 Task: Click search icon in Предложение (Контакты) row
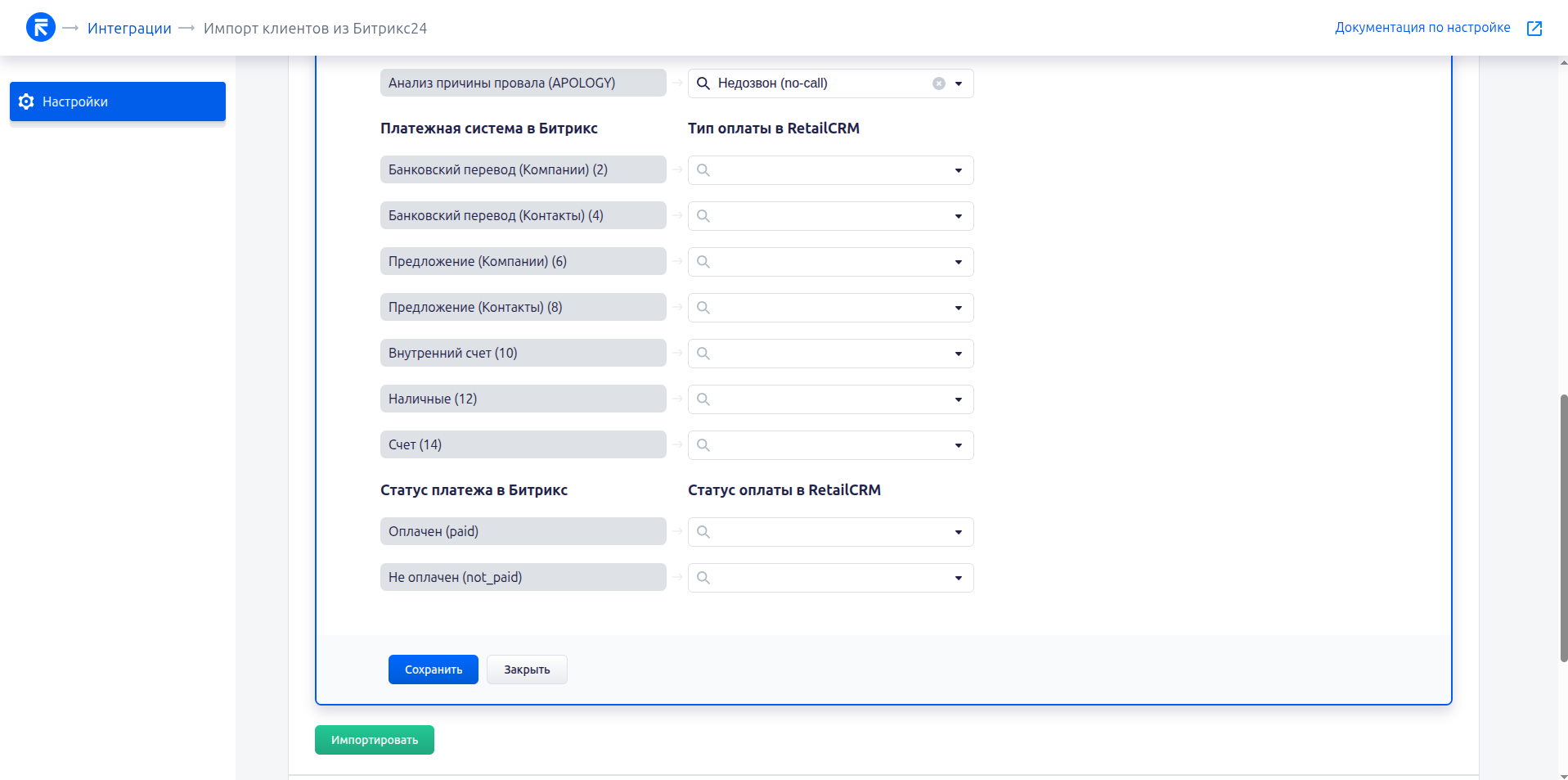(x=703, y=308)
